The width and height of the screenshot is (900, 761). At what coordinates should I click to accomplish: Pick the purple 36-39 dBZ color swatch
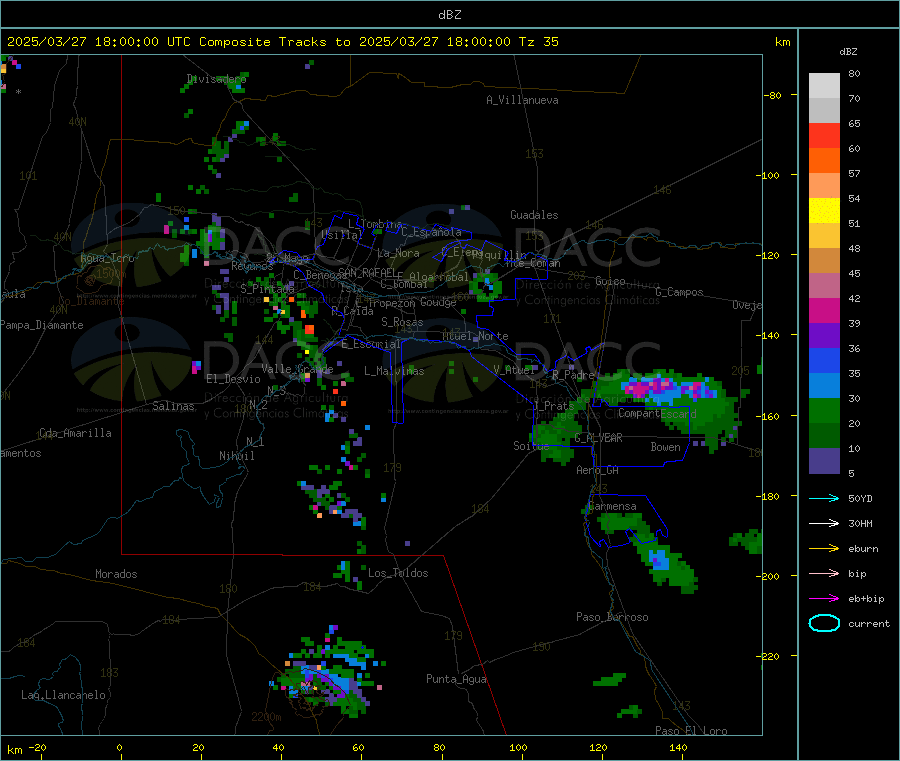click(824, 336)
